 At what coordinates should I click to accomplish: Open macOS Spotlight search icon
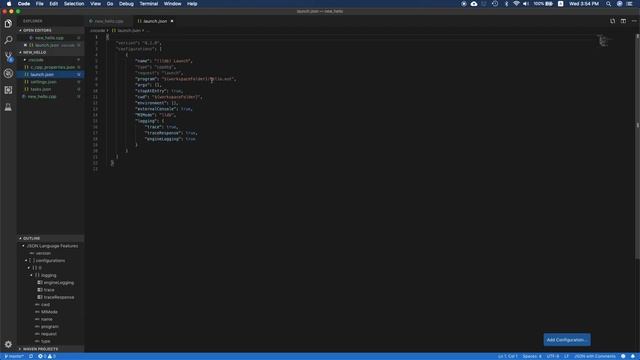608,4
